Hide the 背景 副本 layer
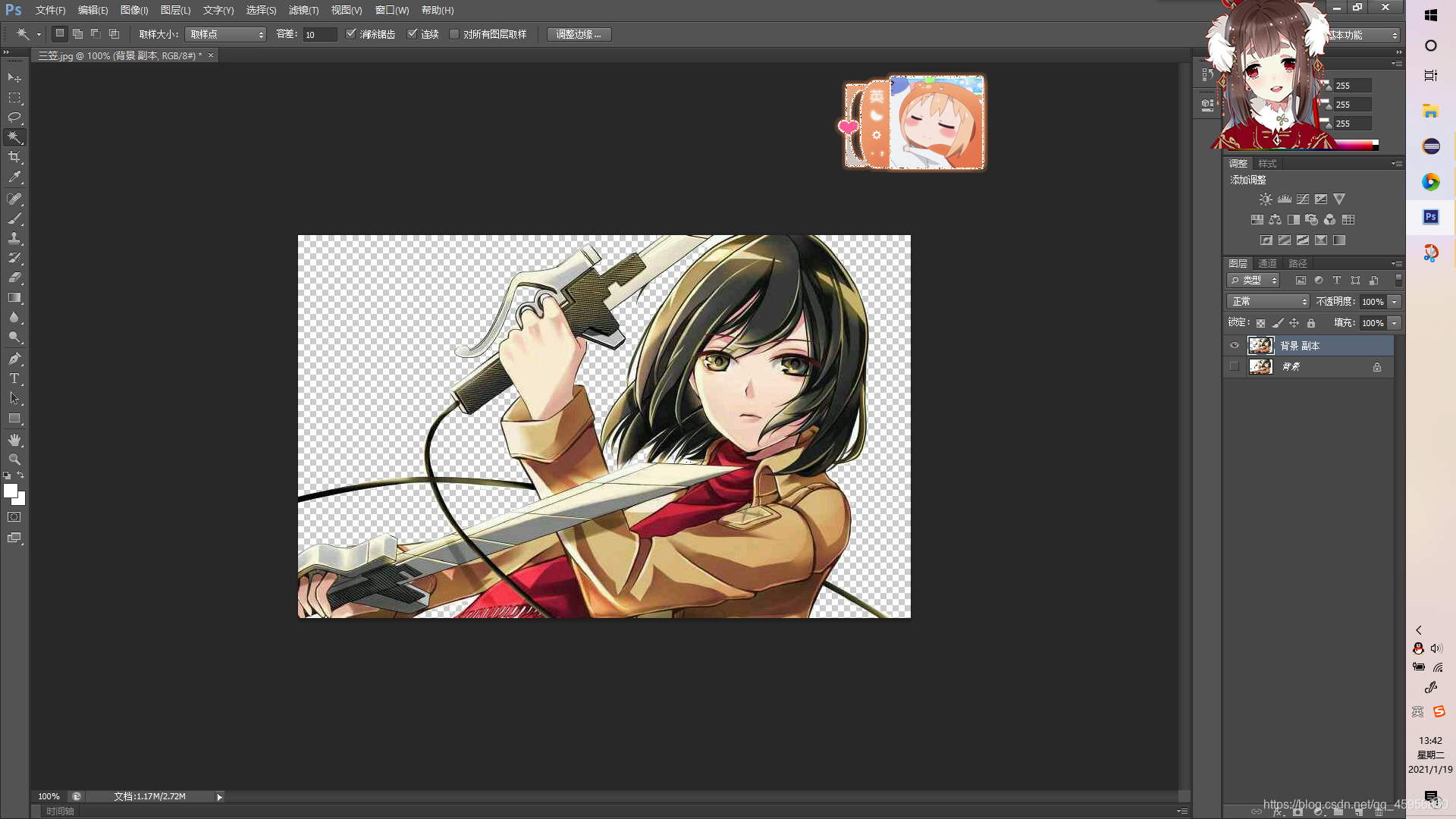This screenshot has width=1456, height=819. (x=1235, y=346)
